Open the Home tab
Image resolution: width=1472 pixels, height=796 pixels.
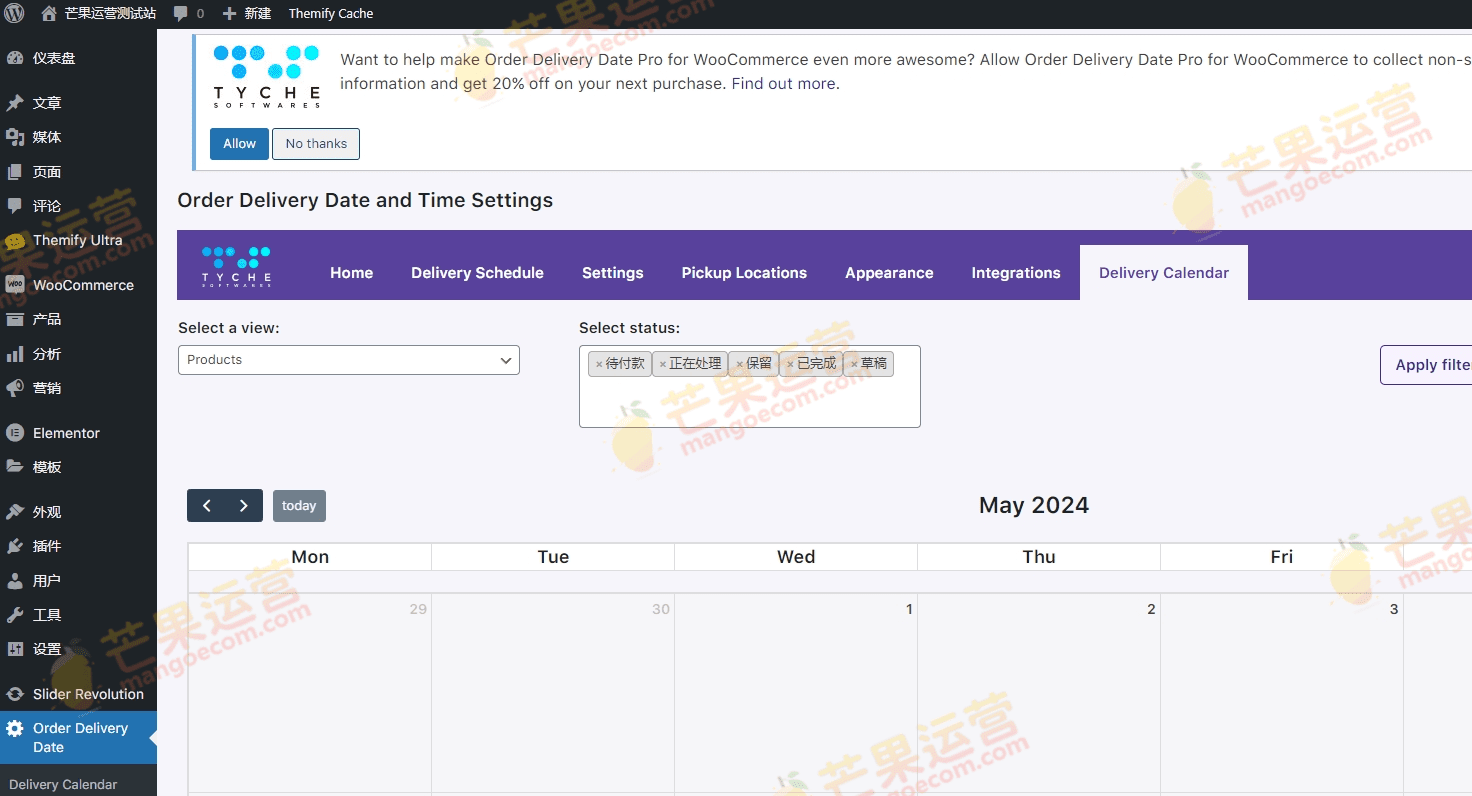click(x=352, y=273)
